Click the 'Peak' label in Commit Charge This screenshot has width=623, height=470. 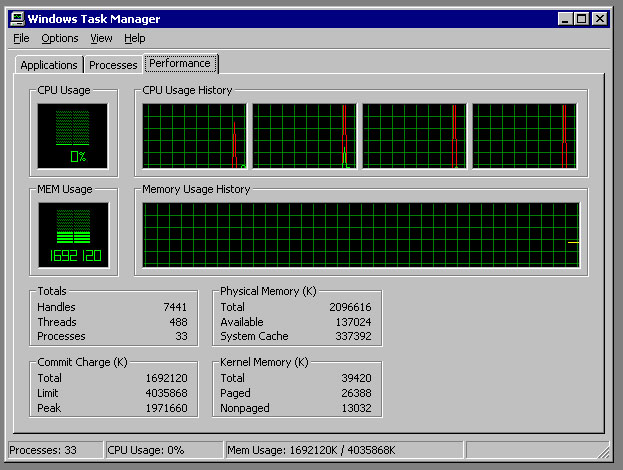pos(49,408)
